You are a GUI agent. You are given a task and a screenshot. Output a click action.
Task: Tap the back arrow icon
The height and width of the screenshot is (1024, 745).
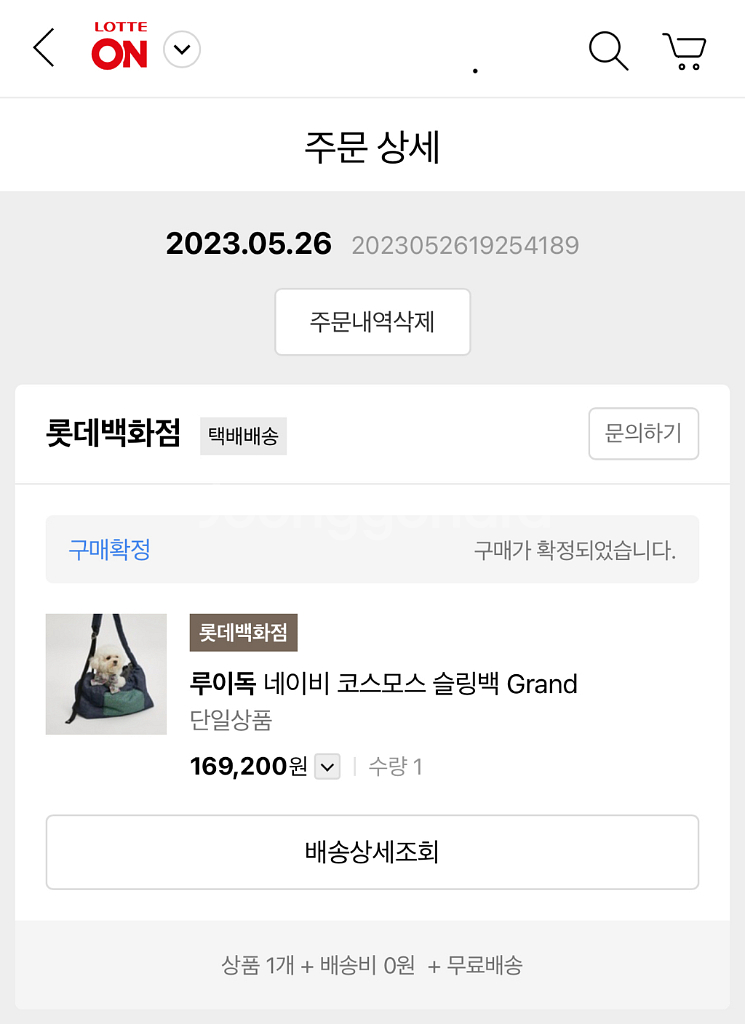pyautogui.click(x=44, y=48)
